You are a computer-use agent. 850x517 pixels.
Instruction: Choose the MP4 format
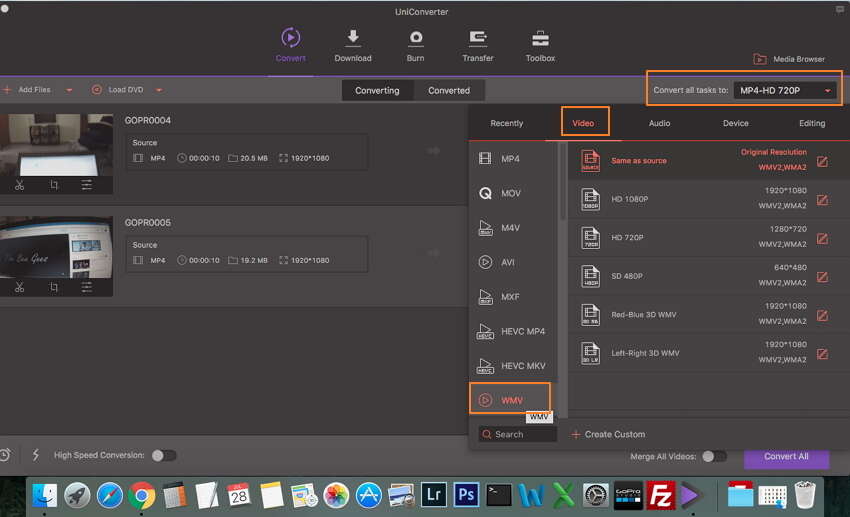[512, 159]
